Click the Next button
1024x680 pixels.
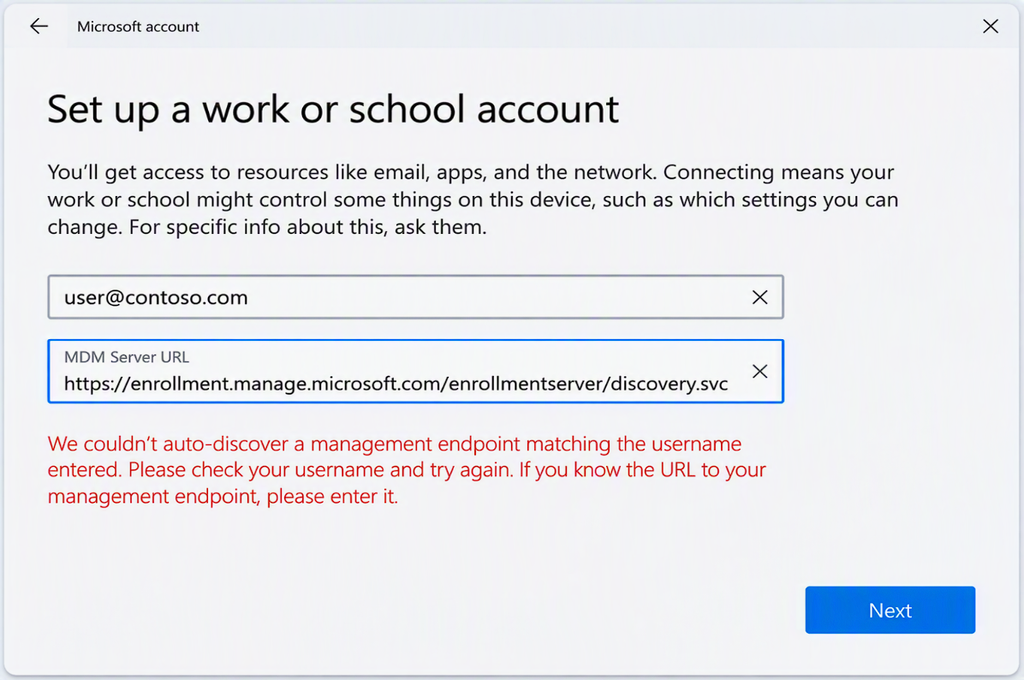coord(890,609)
